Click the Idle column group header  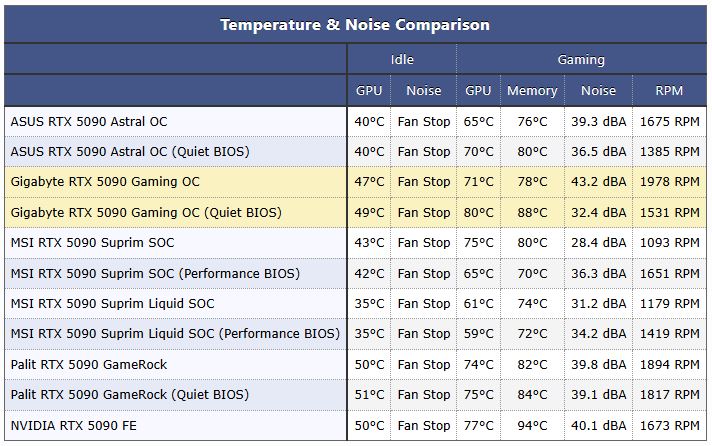coord(401,59)
